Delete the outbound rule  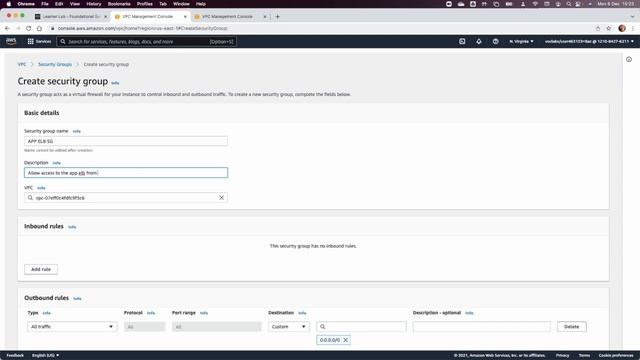pos(571,327)
